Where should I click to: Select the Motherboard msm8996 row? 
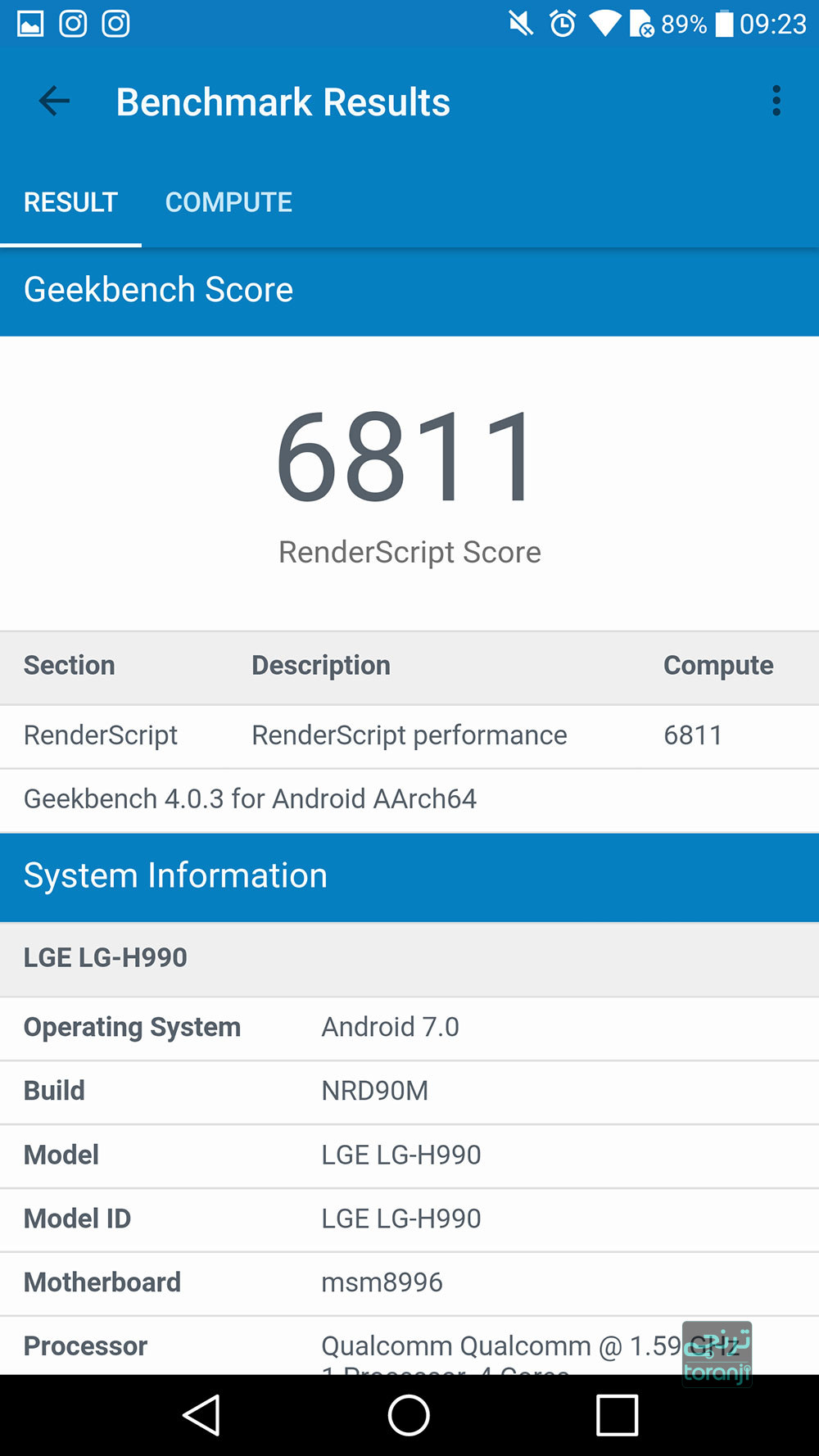(409, 1282)
